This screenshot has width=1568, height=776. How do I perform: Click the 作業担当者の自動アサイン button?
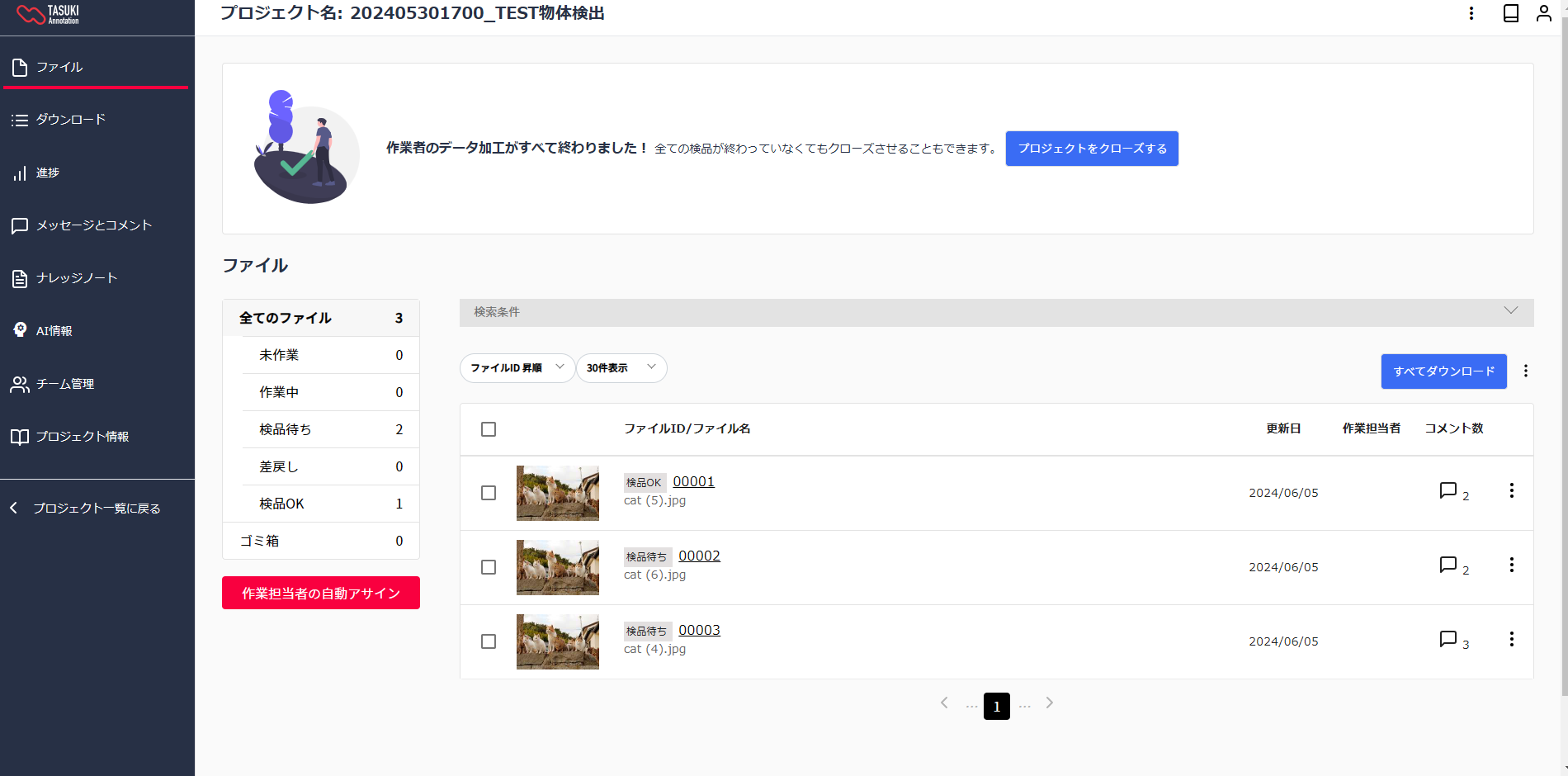click(321, 593)
